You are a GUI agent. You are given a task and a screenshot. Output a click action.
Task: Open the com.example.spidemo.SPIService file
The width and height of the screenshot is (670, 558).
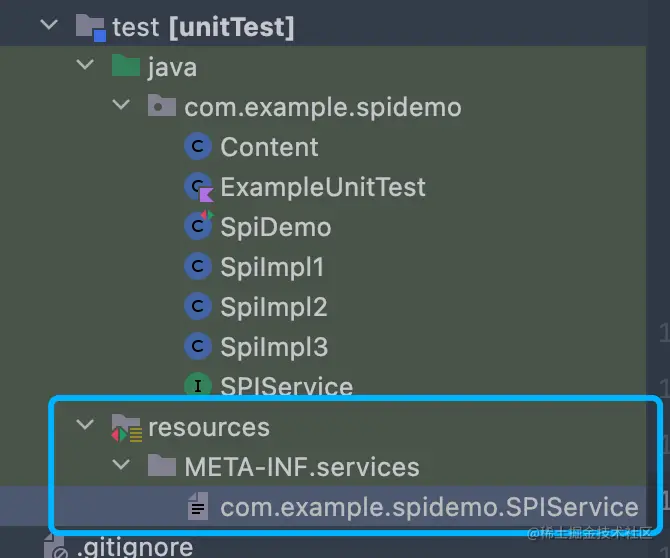pyautogui.click(x=429, y=507)
